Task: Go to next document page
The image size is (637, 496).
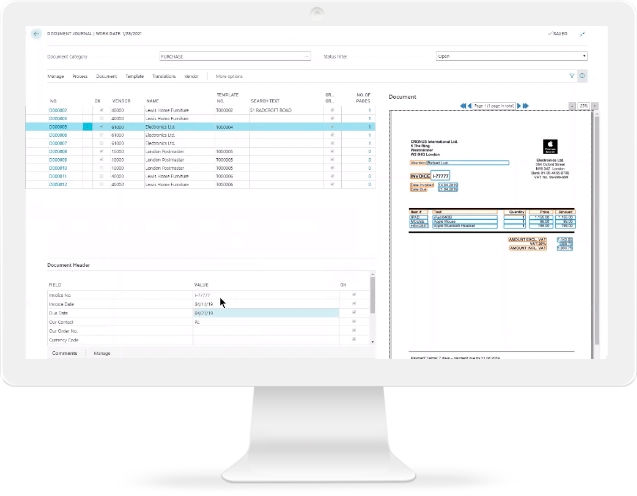Action: coord(521,105)
